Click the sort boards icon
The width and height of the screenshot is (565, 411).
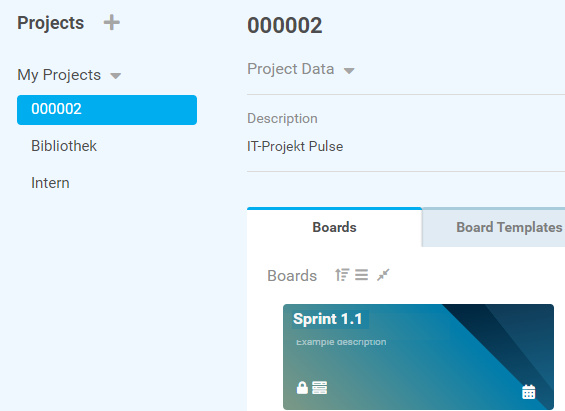click(342, 275)
